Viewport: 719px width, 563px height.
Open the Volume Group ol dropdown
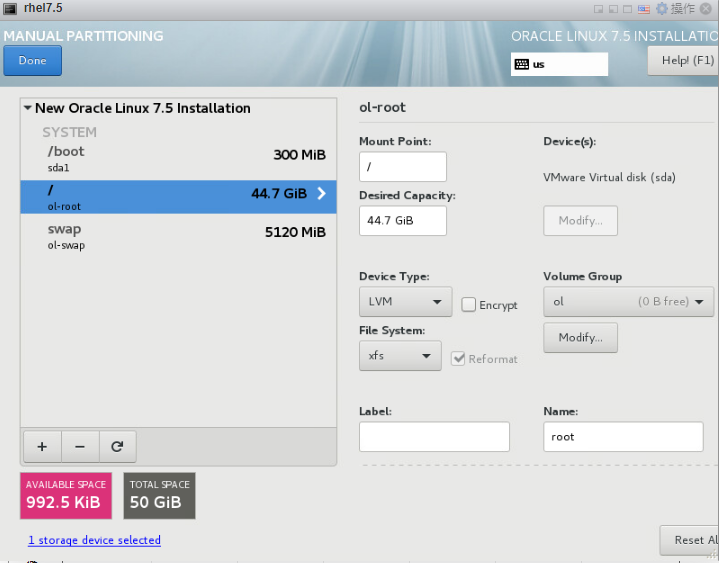[628, 302]
